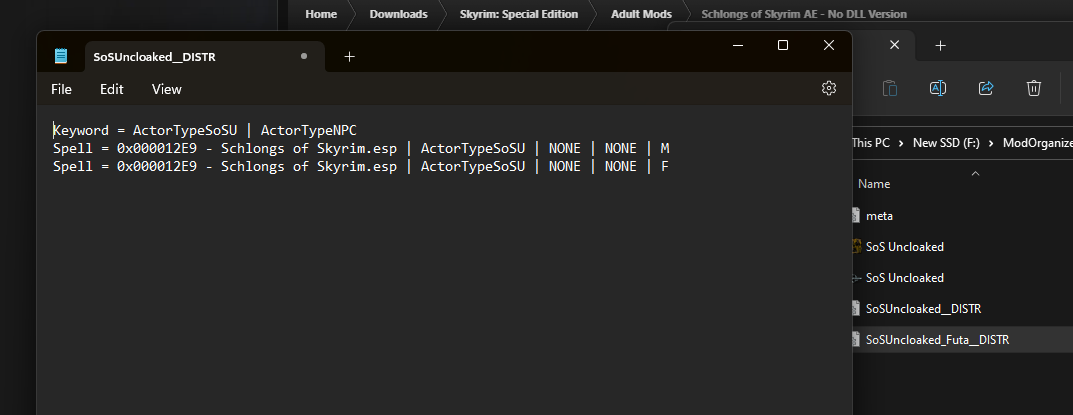Click the Downloads breadcrumb

[x=398, y=14]
